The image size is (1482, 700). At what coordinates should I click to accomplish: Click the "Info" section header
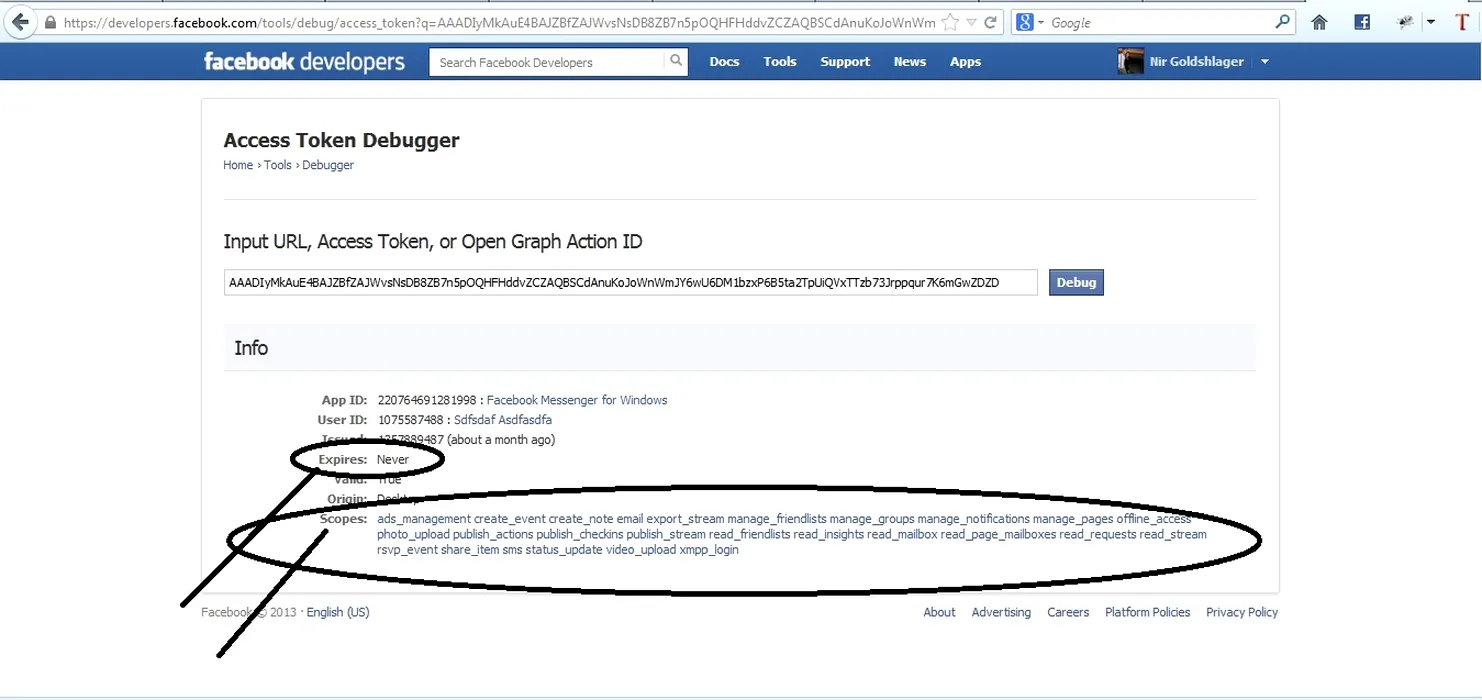click(x=251, y=348)
